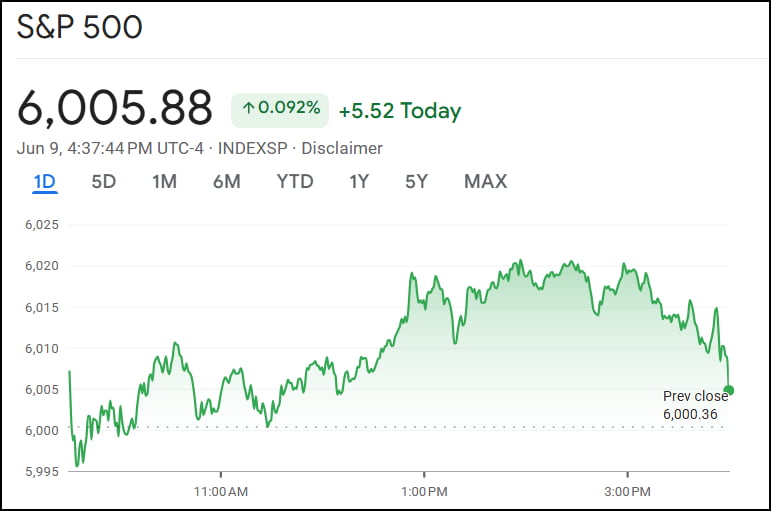Click the 6,005 y-axis label

pos(42,389)
